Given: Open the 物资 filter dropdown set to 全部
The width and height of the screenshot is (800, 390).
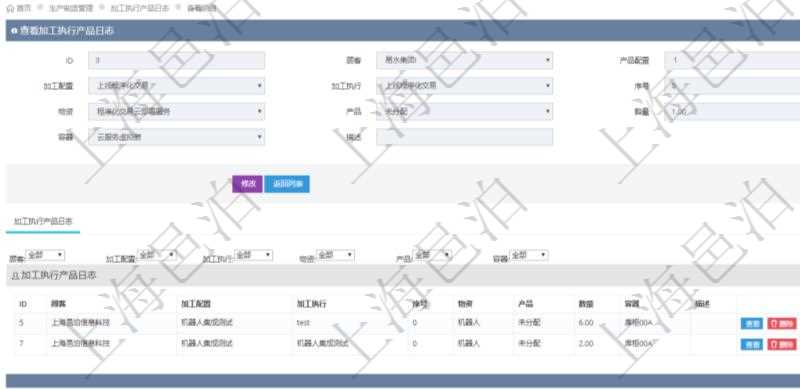Looking at the screenshot, I should tap(335, 255).
